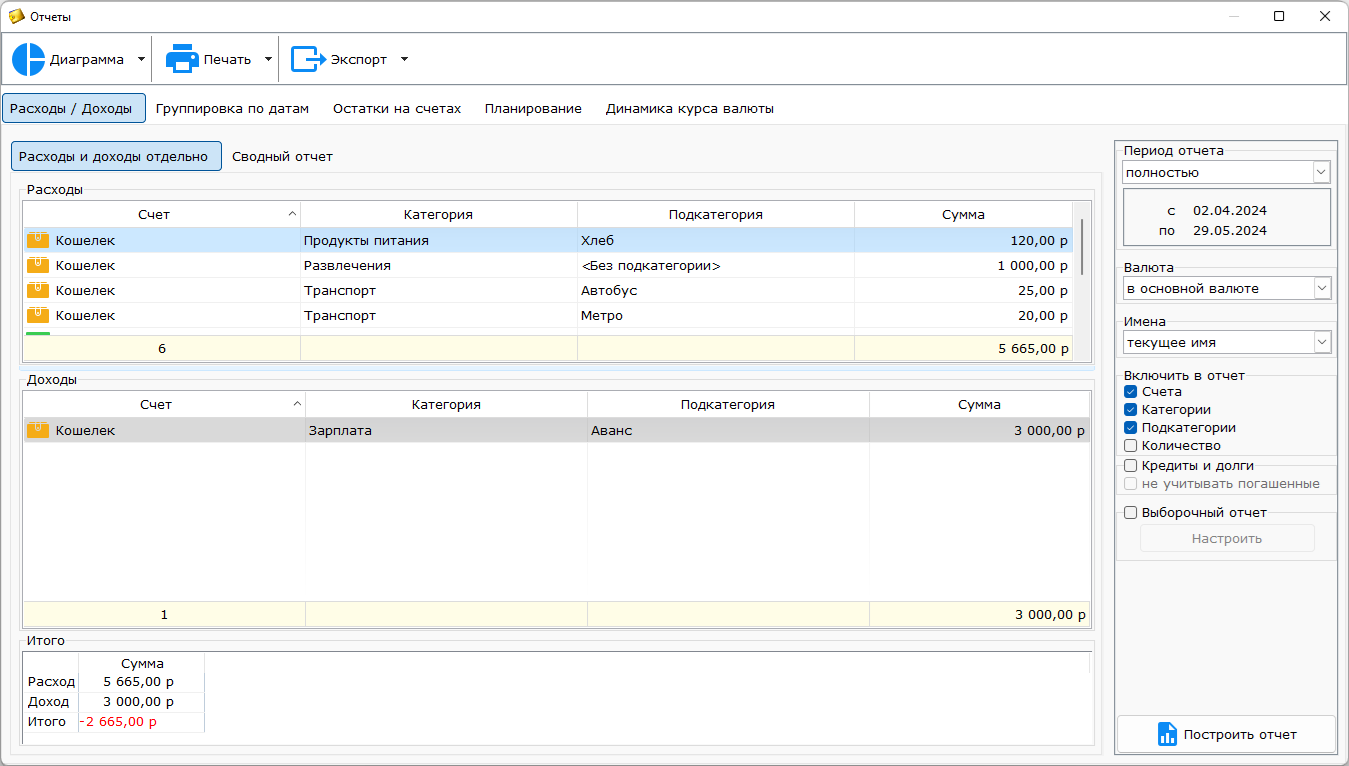Sort expenses by Подкатегория column header

click(x=716, y=214)
